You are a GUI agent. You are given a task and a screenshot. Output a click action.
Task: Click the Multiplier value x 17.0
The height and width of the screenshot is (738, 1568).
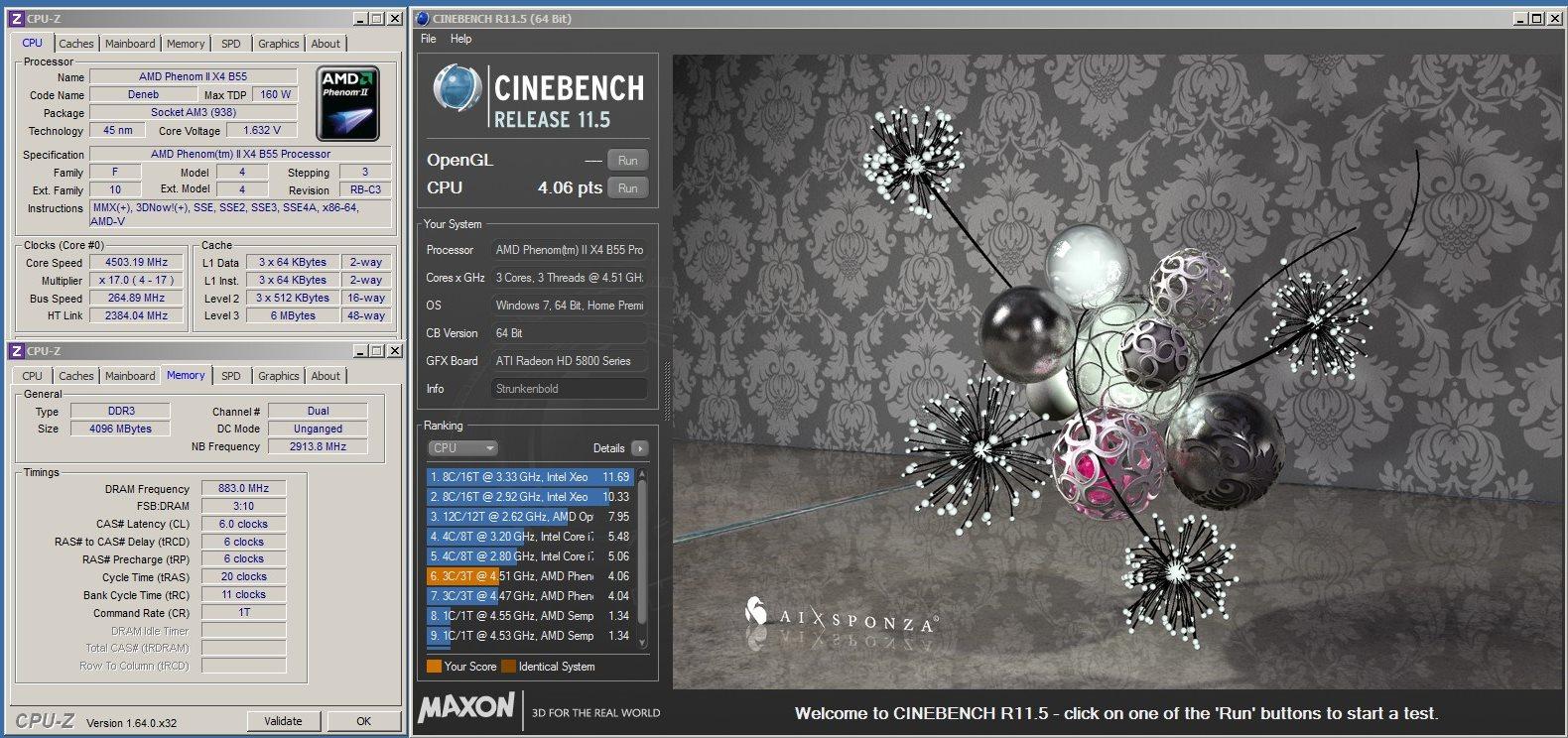click(137, 281)
